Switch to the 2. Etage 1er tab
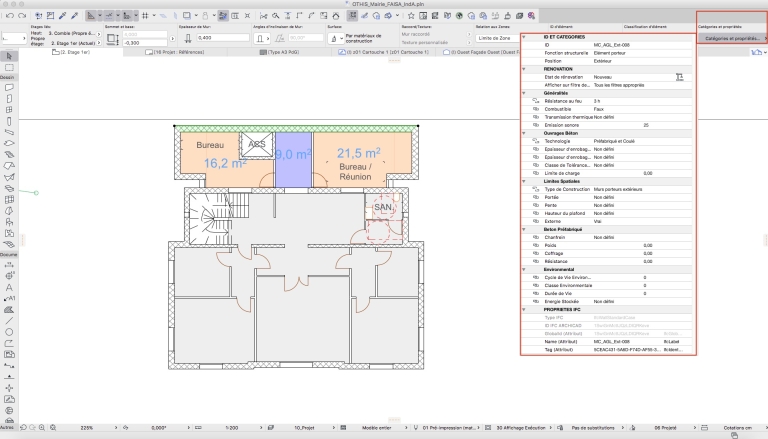 click(71, 52)
